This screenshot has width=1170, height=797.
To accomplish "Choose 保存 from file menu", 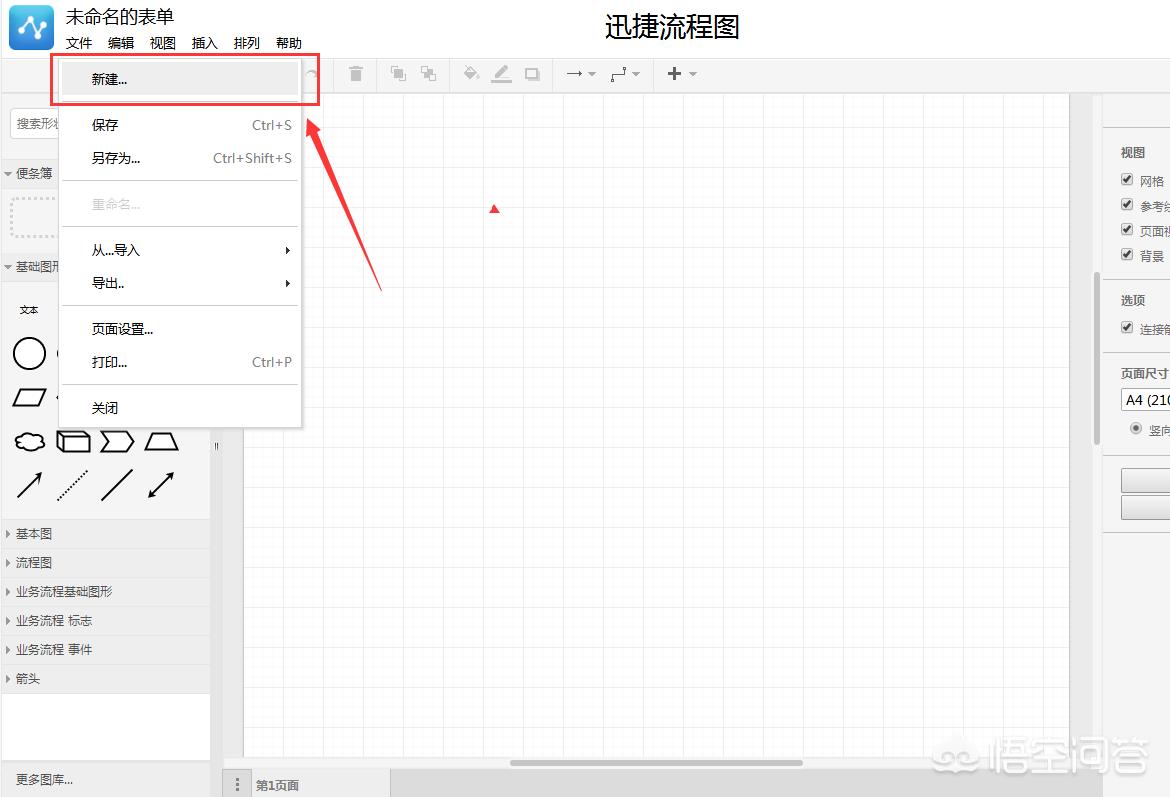I will click(x=180, y=125).
